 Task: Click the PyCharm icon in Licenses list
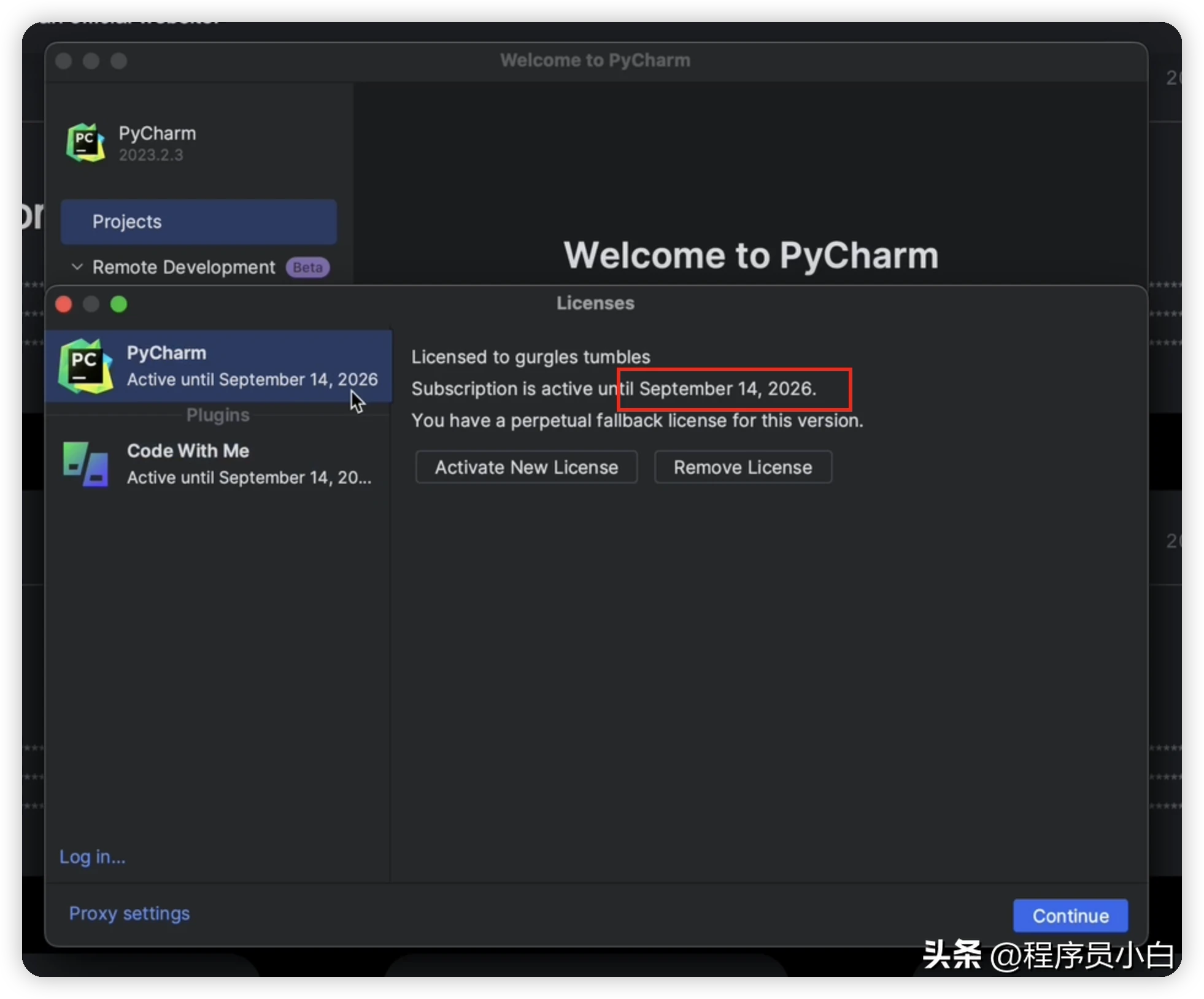coord(85,366)
